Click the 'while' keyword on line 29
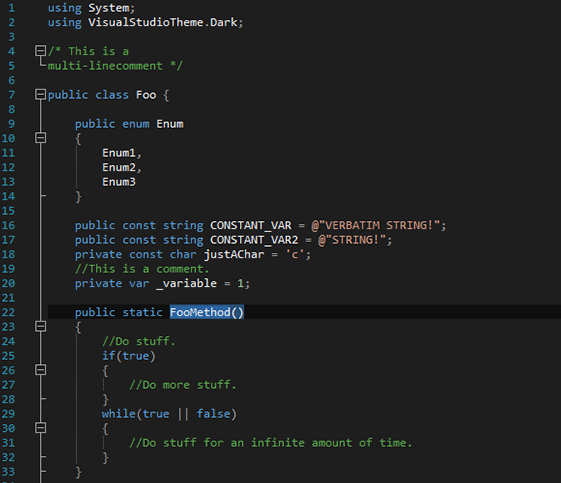This screenshot has height=483, width=561. pos(119,414)
